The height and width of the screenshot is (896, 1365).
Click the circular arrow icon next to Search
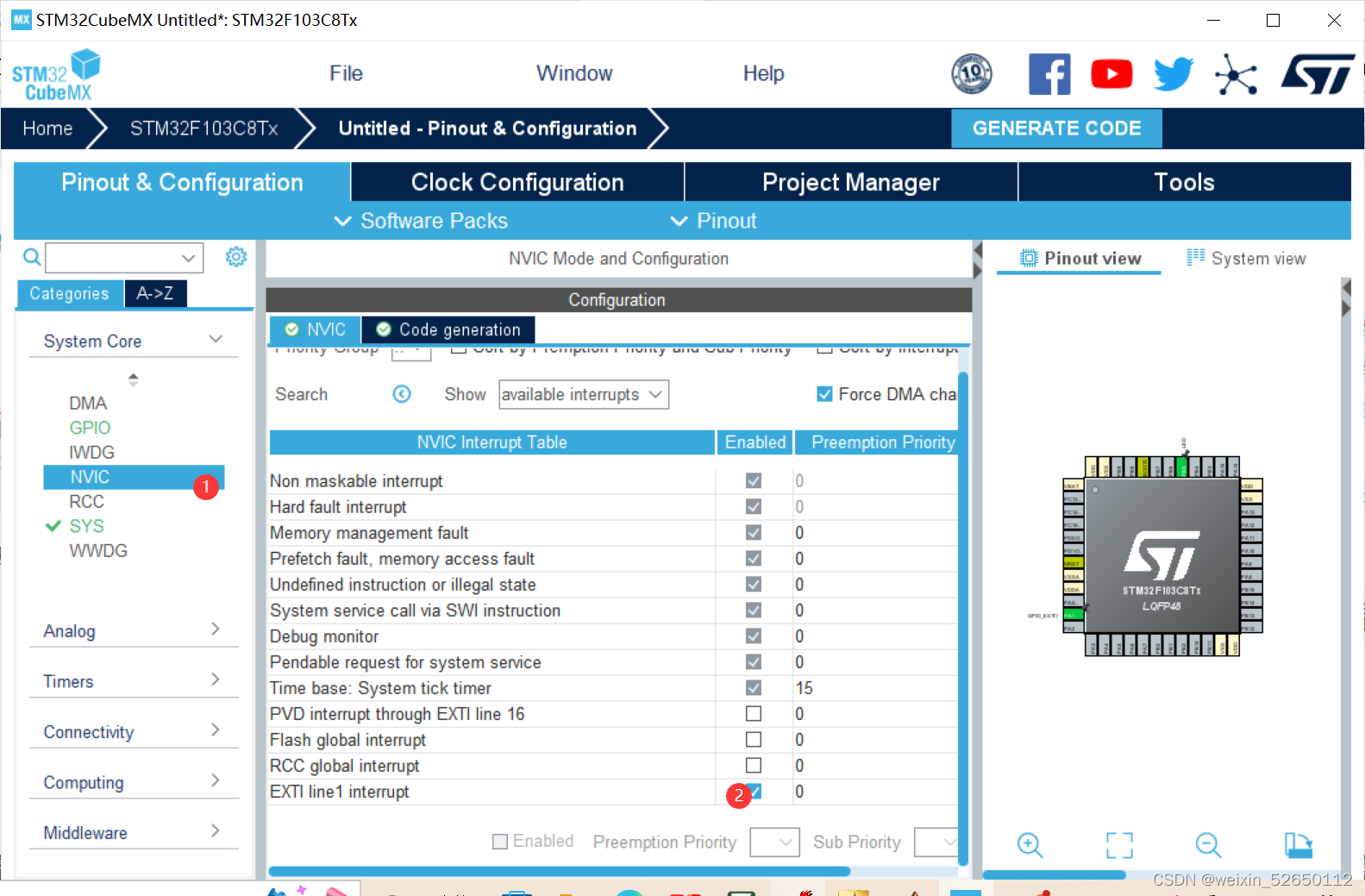pos(402,394)
